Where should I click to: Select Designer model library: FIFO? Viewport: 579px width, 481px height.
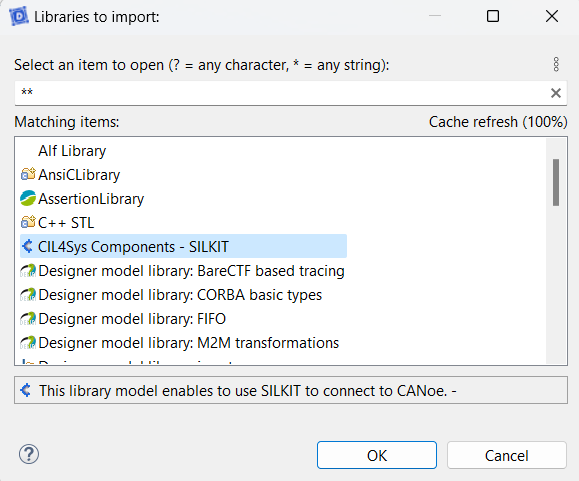[132, 319]
